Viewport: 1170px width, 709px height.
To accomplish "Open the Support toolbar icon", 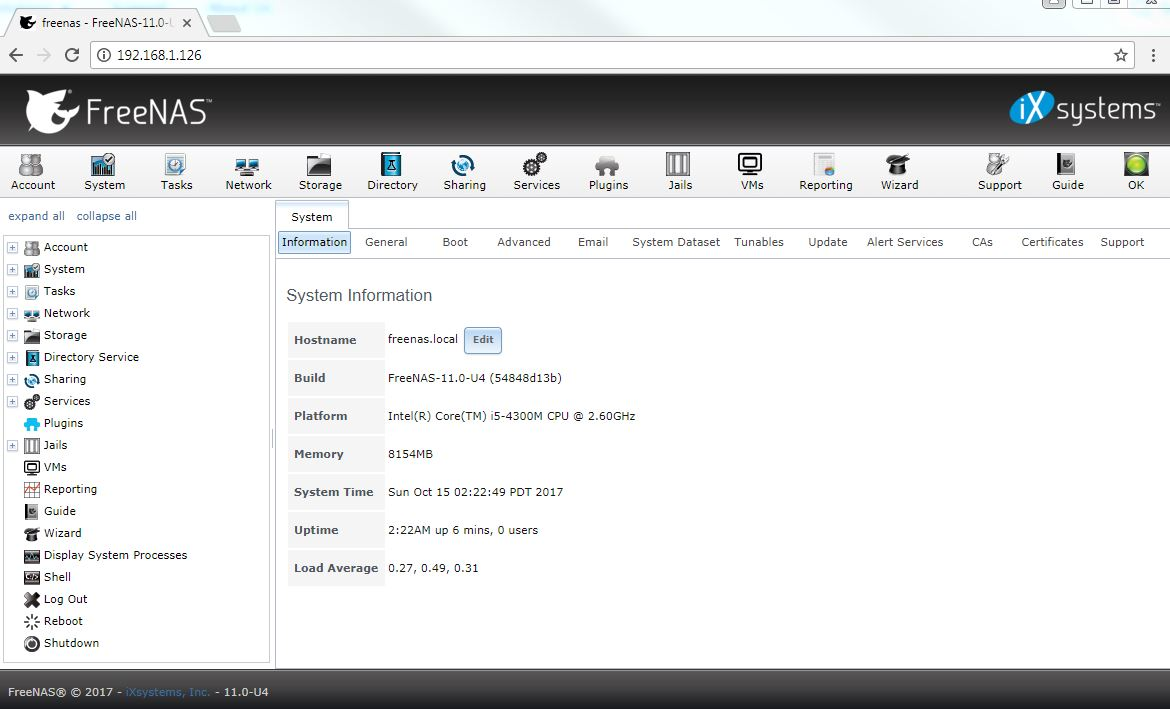I will point(999,172).
